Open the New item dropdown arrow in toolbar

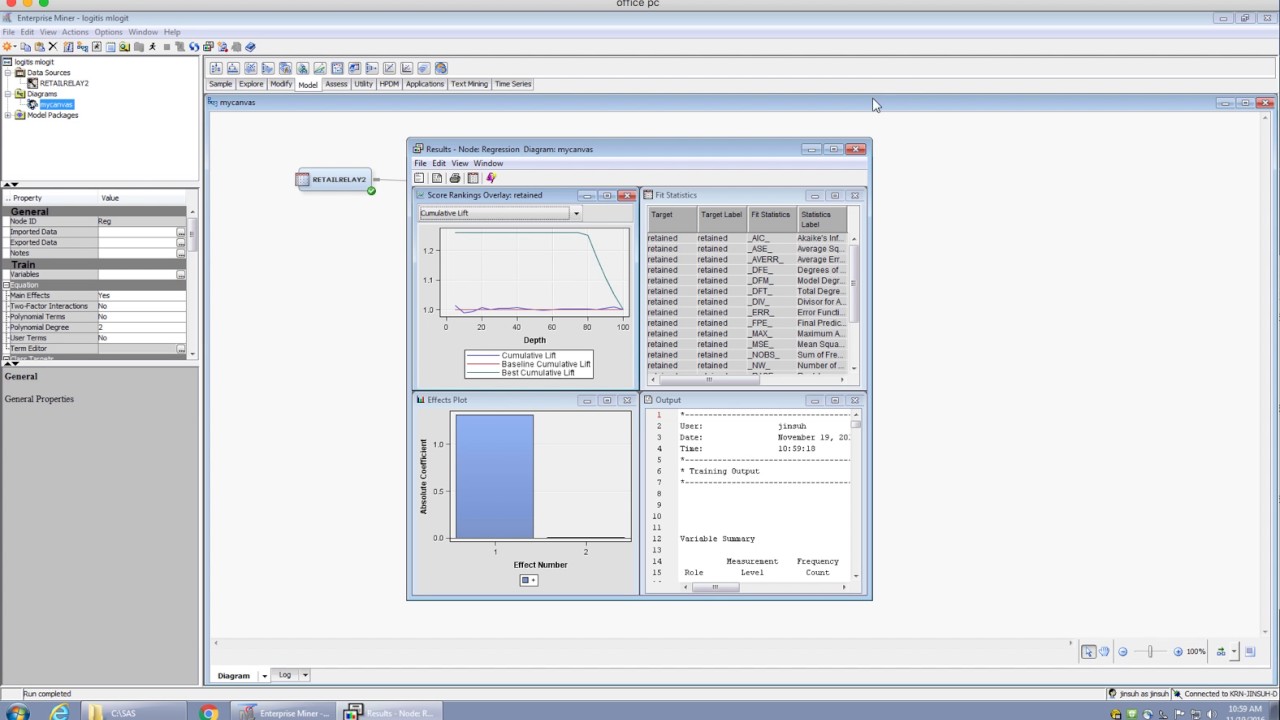click(x=15, y=46)
